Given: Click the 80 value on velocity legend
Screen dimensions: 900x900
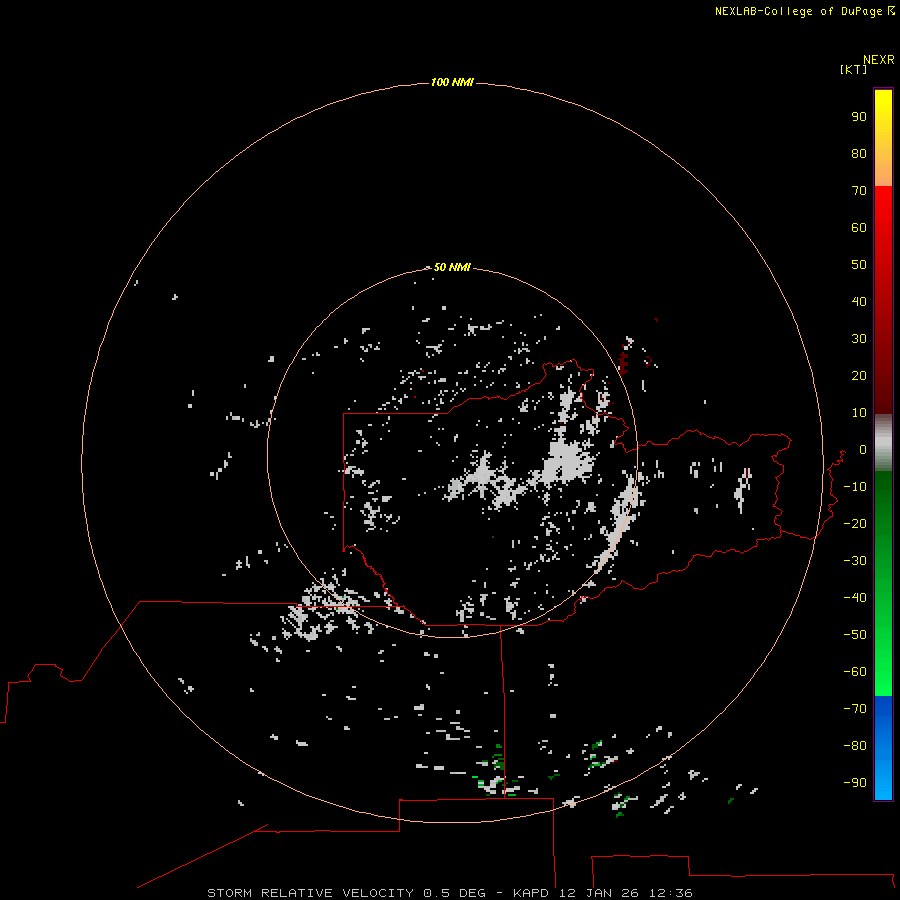Looking at the screenshot, I should (859, 153).
